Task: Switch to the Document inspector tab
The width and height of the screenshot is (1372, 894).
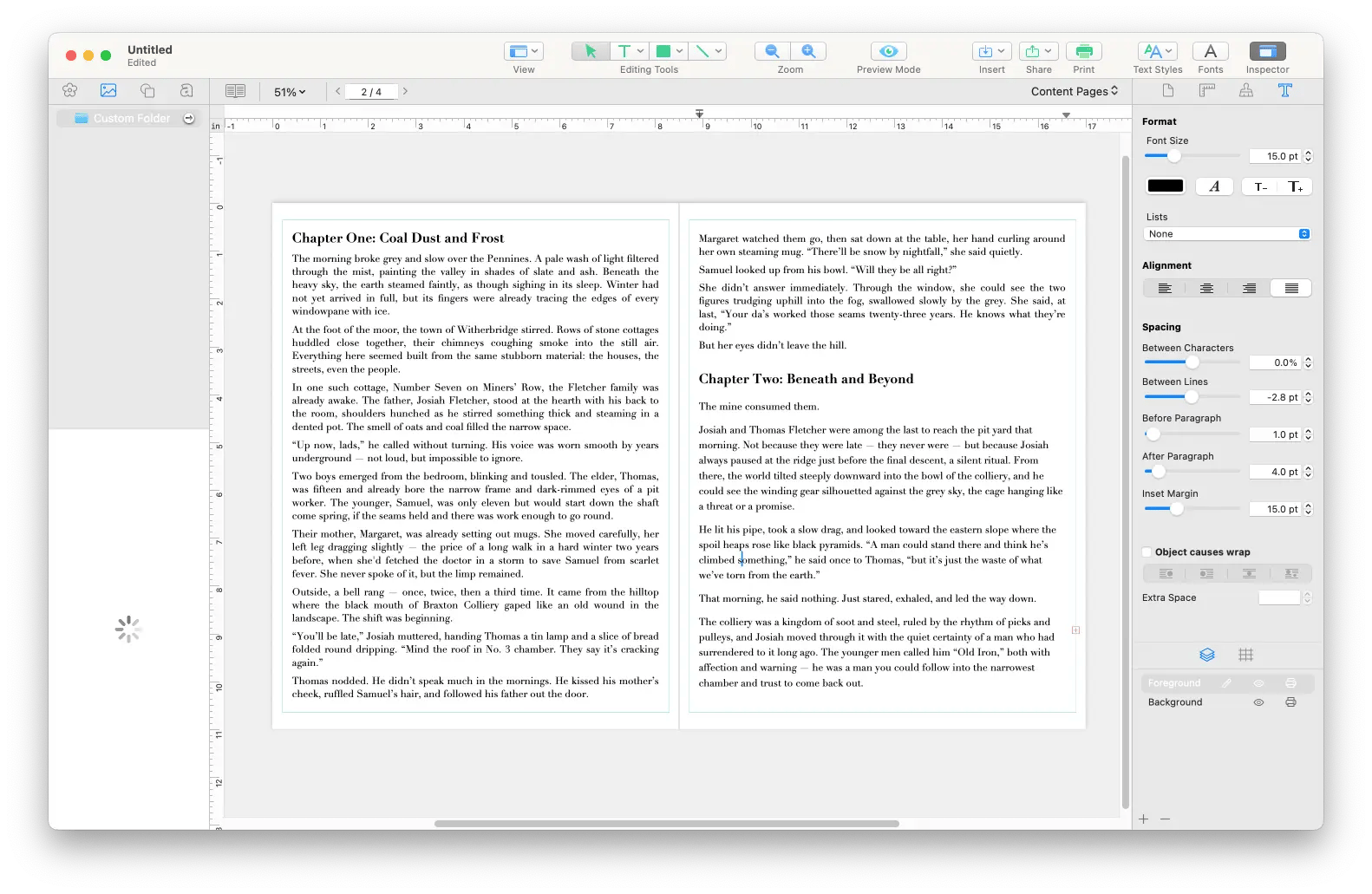Action: click(x=1167, y=91)
